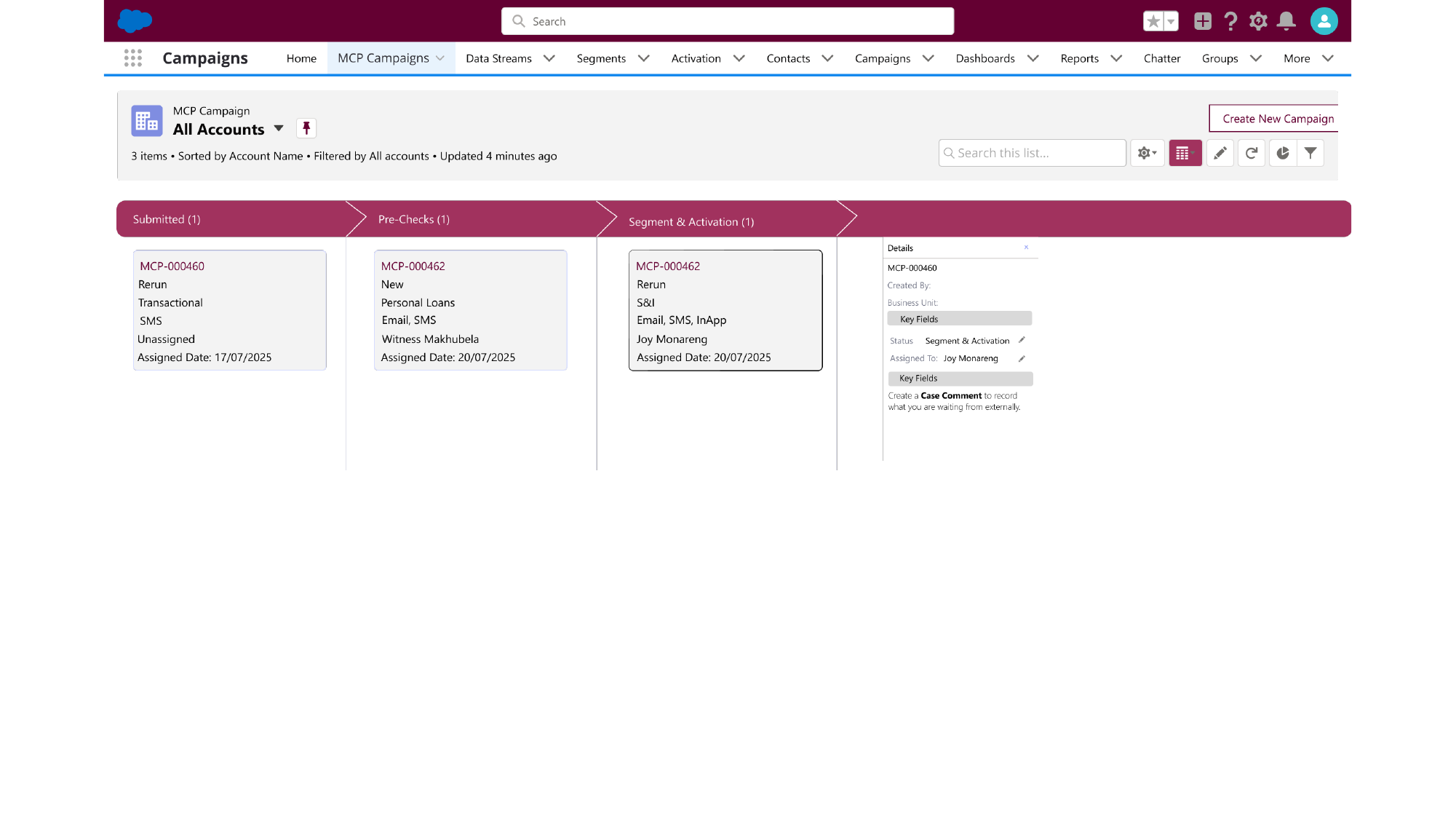Open MCP-000462 link in Segment & Activation
Screen dimensions: 1456x819
tap(668, 266)
